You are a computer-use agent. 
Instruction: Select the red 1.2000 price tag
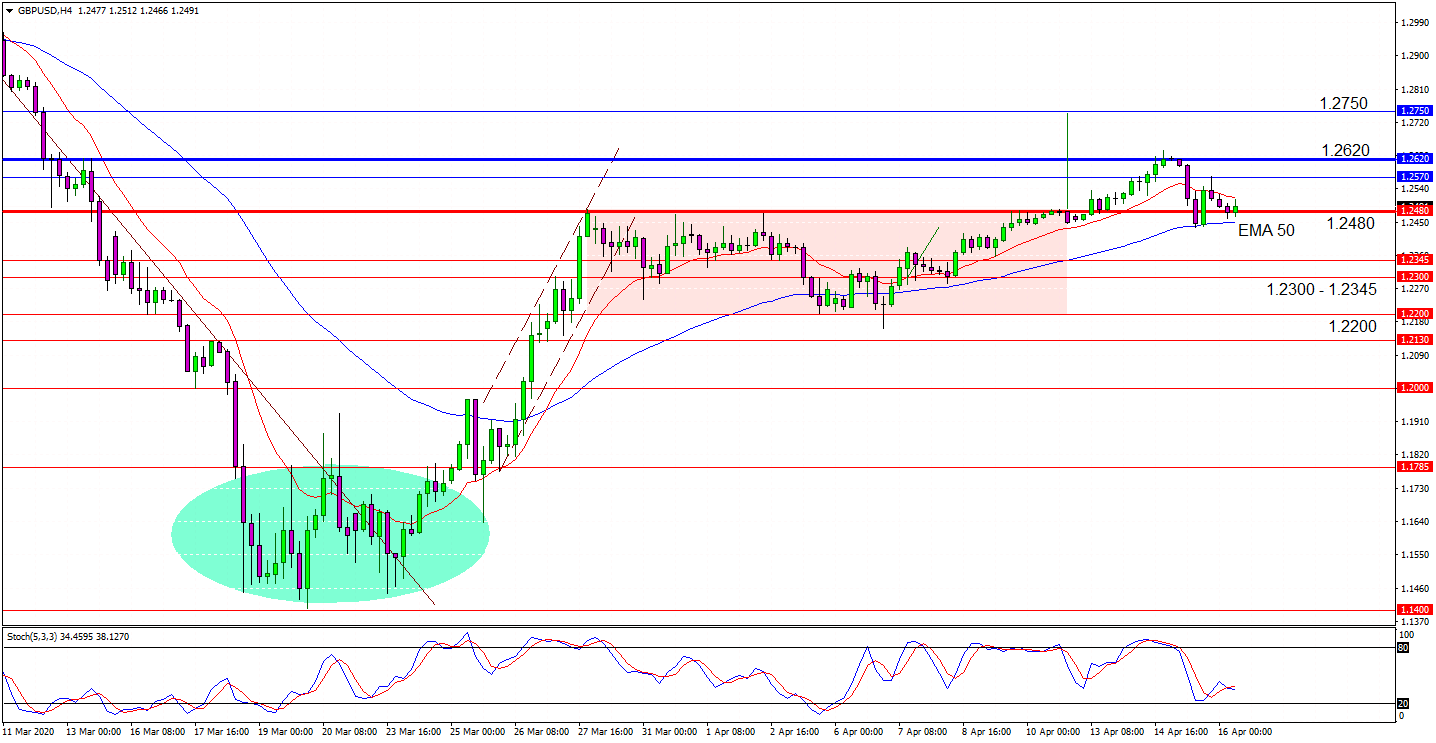1415,388
